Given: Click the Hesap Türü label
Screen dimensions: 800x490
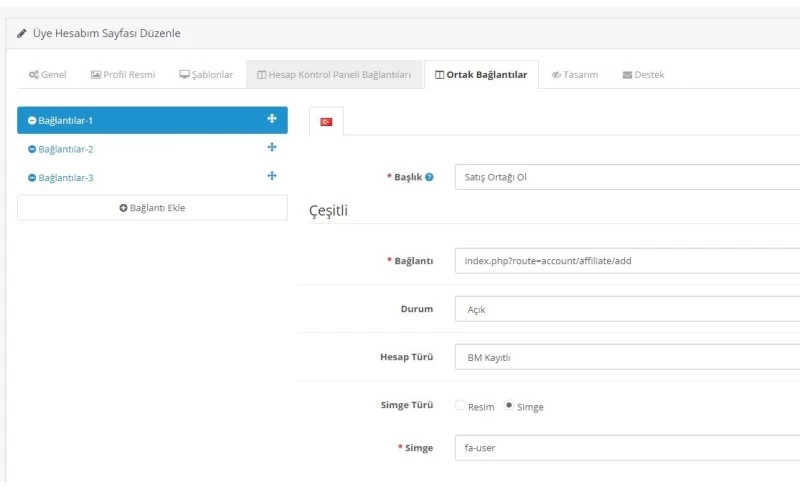Looking at the screenshot, I should (x=406, y=357).
